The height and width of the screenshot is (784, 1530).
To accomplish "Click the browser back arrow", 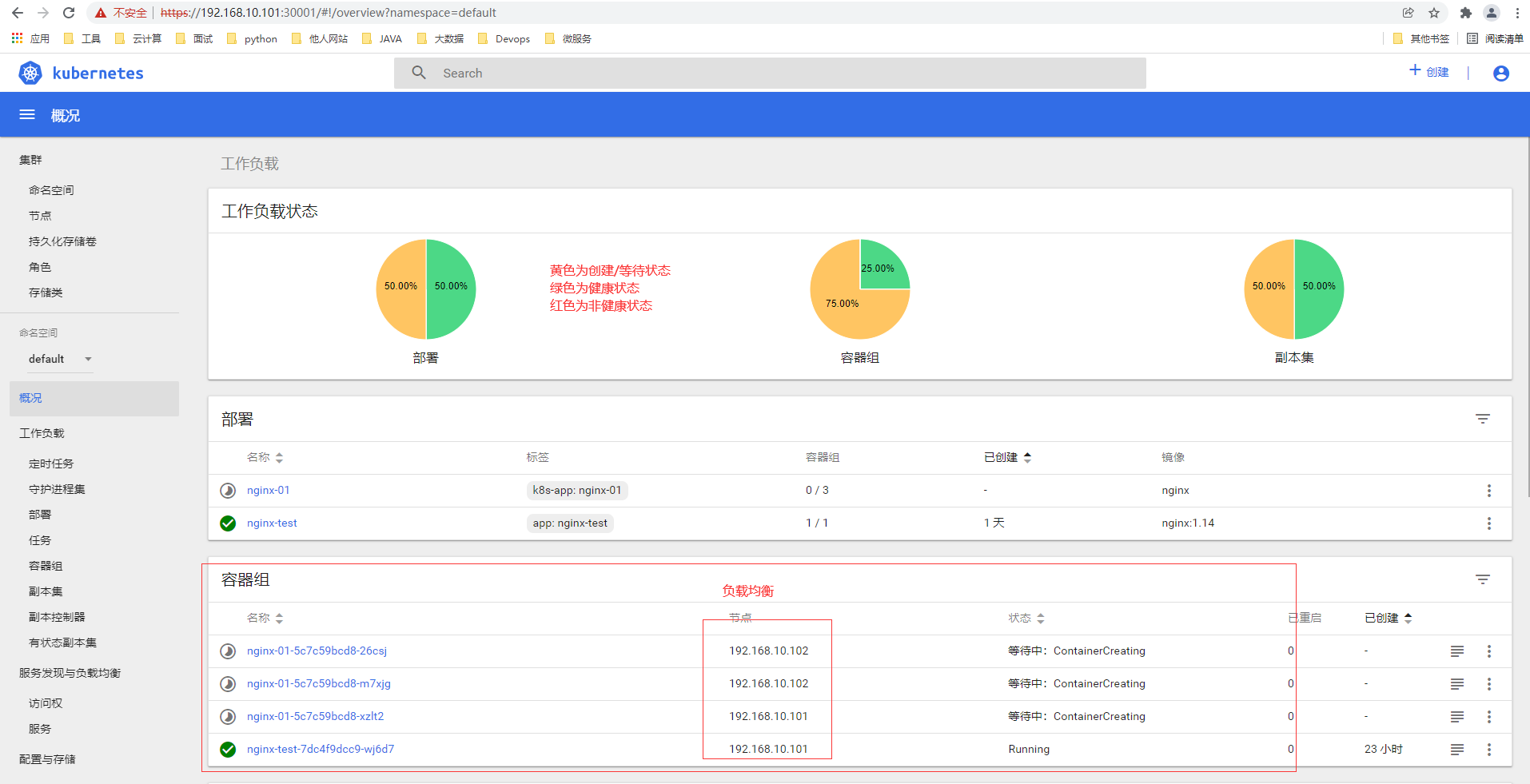I will click(18, 13).
